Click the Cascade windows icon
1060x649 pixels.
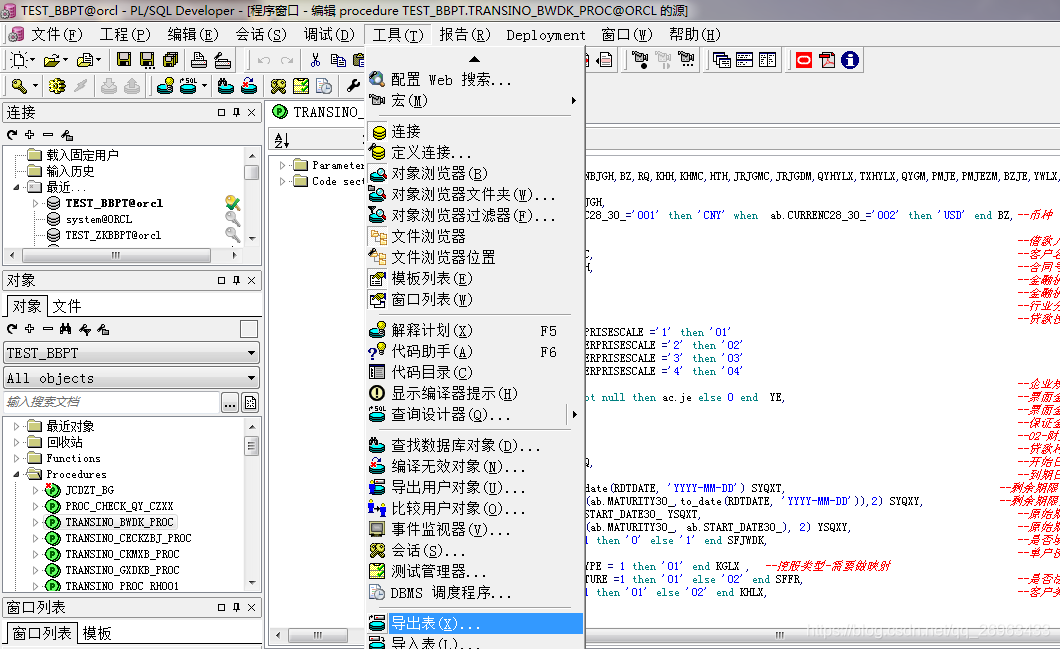(721, 60)
